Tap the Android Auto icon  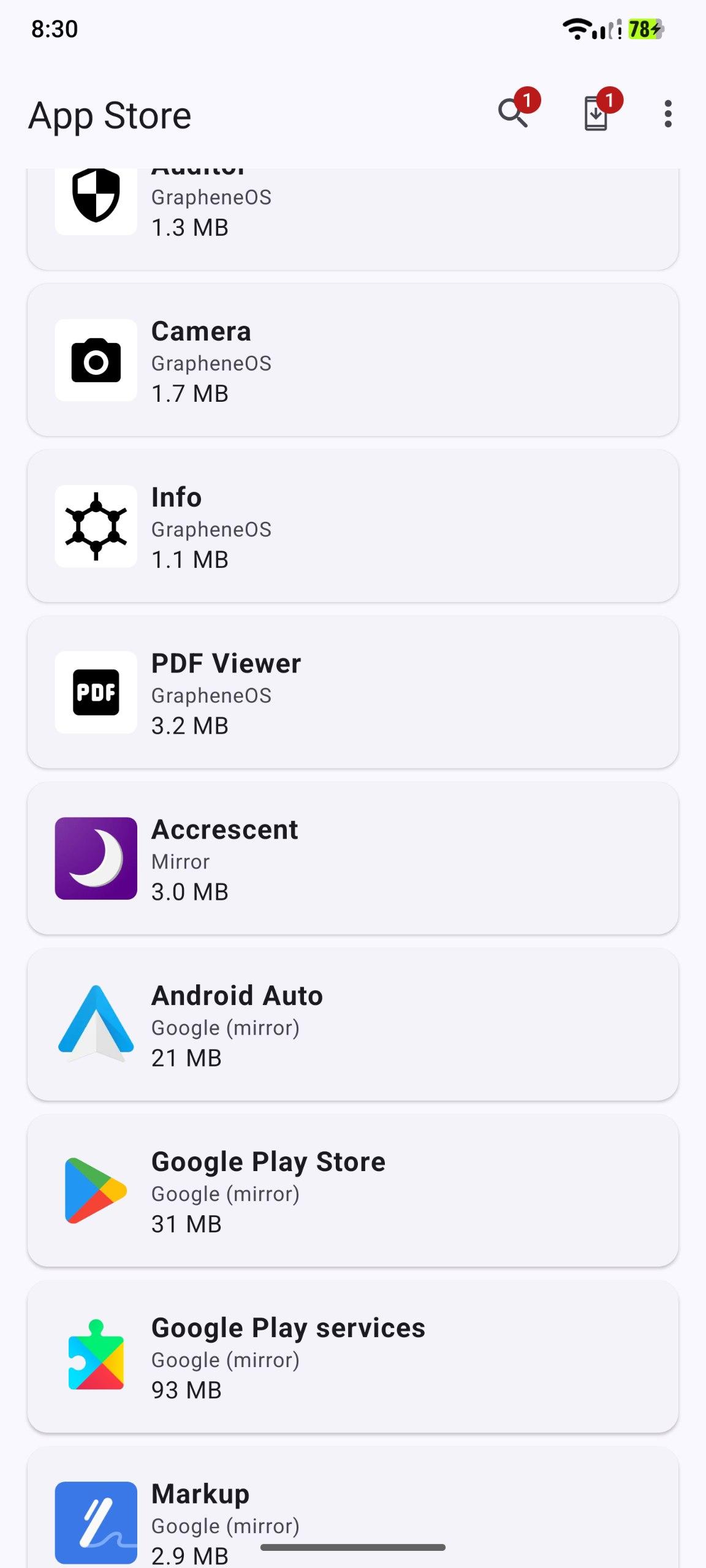(x=96, y=1024)
